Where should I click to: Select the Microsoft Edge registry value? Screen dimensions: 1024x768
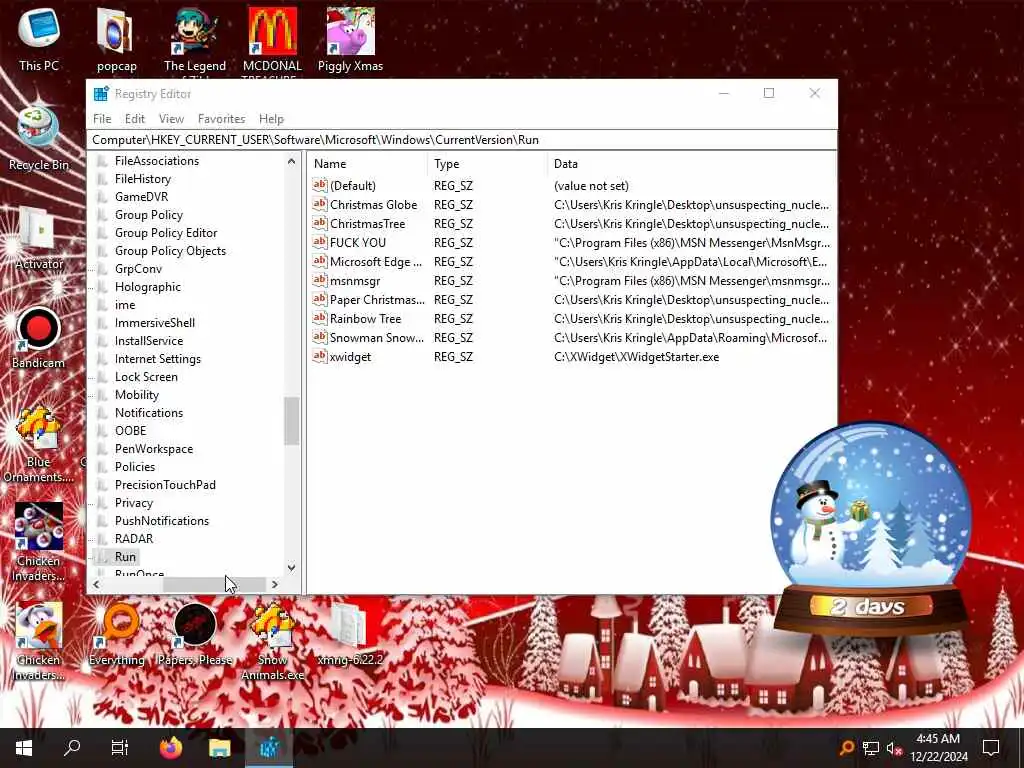tap(376, 261)
